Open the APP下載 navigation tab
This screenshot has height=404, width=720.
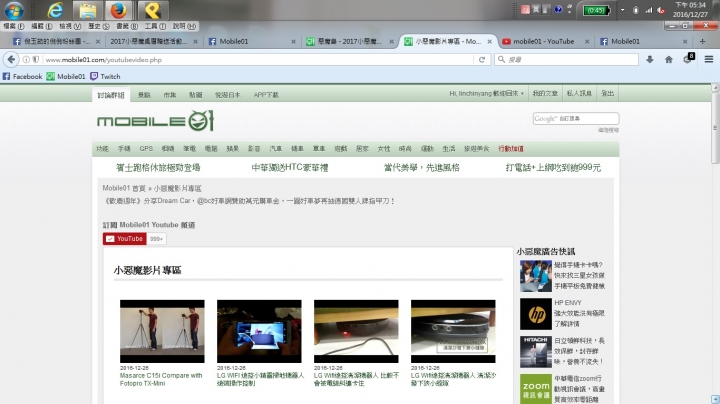[x=266, y=95]
